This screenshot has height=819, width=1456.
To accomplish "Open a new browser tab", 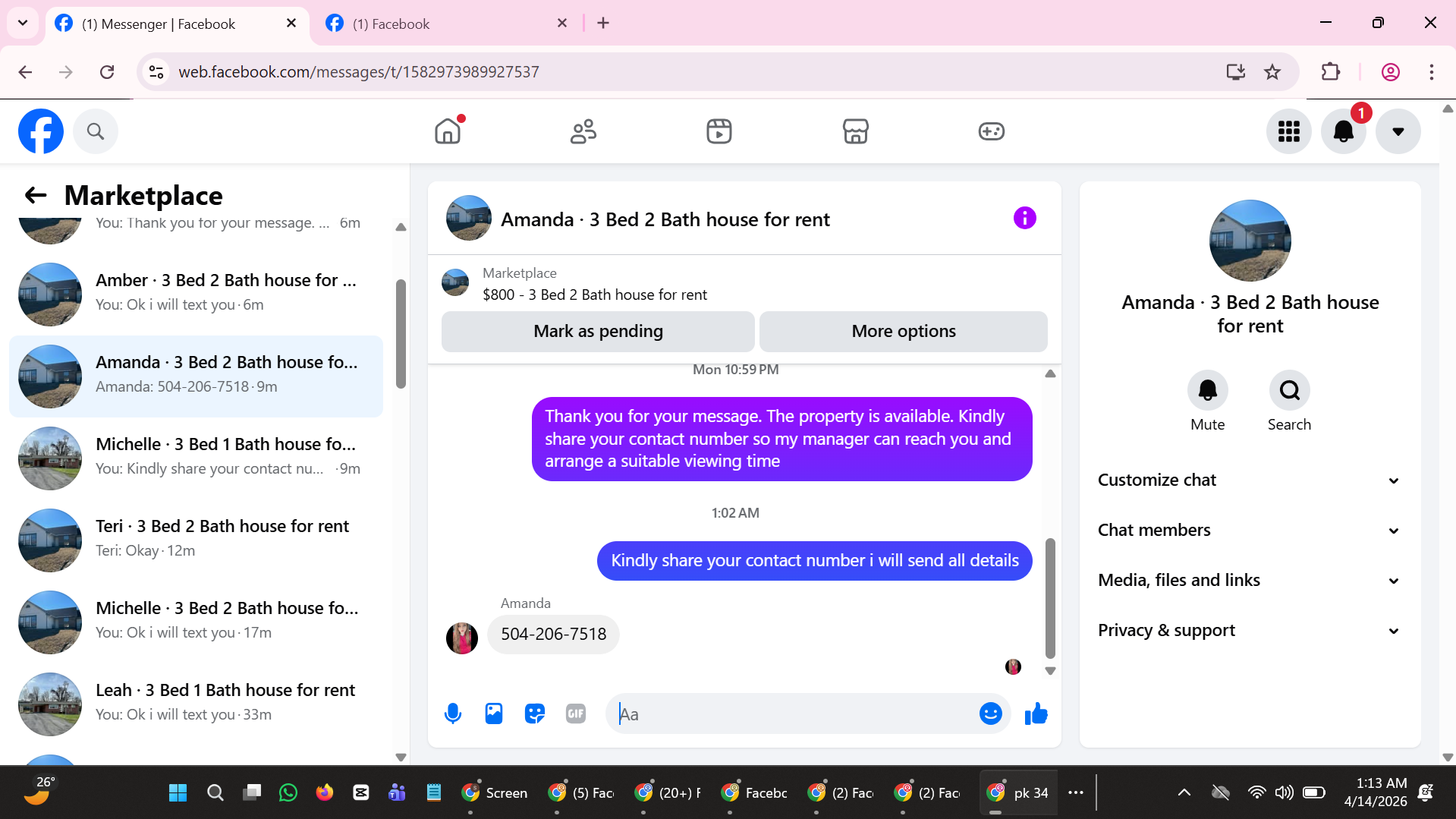I will [603, 24].
